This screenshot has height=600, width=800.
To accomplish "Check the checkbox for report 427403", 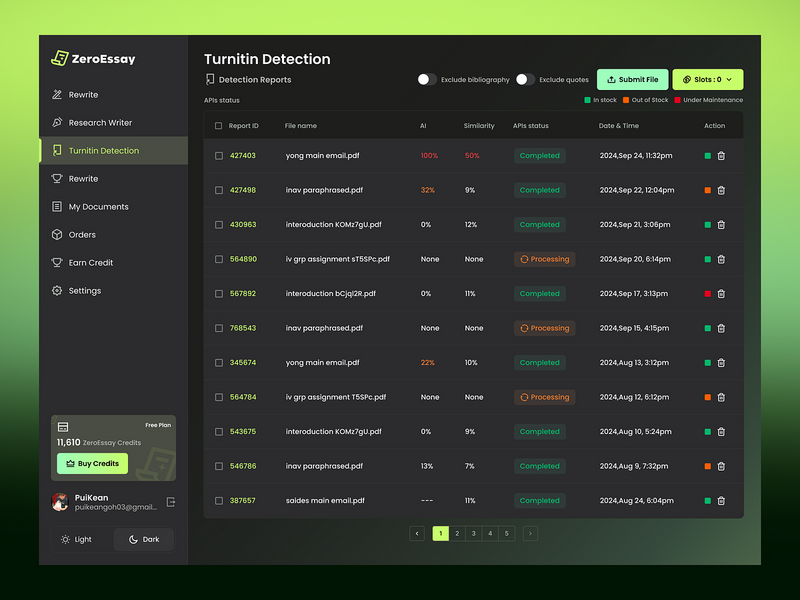I will coord(217,155).
